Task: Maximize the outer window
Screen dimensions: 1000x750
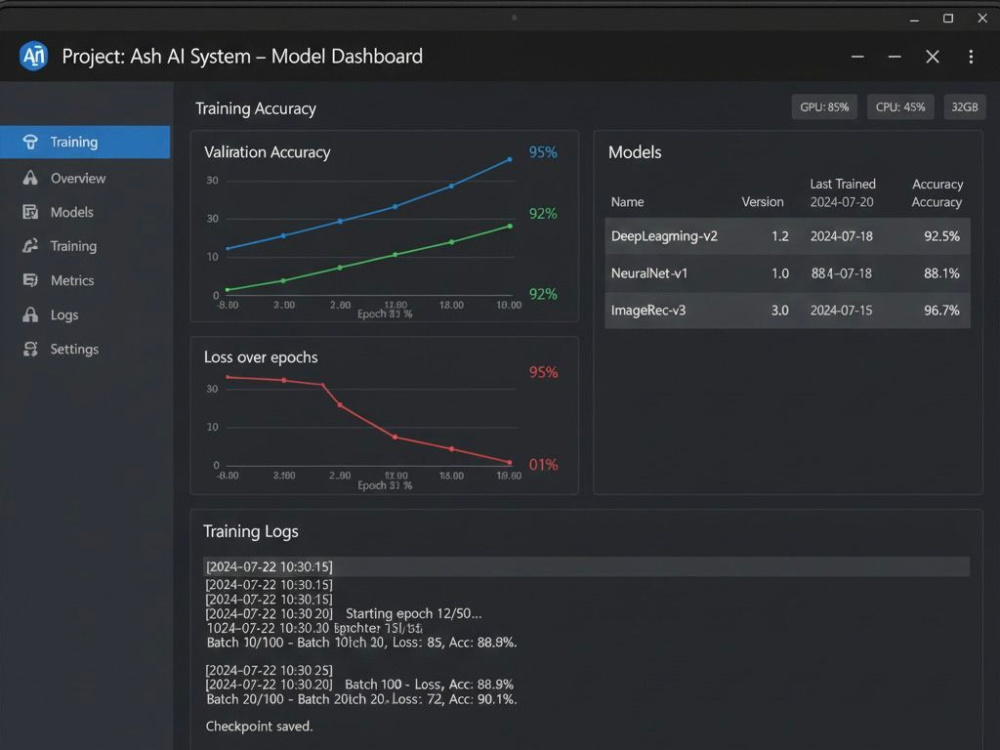Action: (x=948, y=18)
